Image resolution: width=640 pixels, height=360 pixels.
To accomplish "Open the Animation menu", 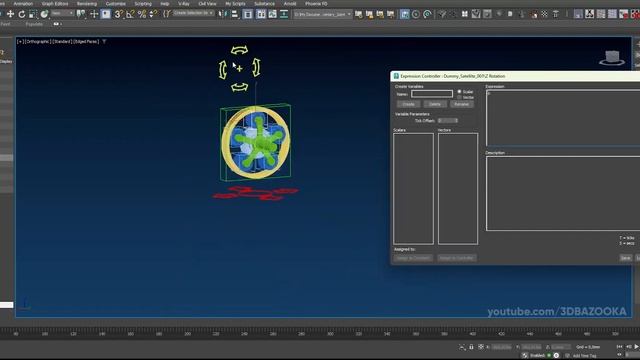I will click(23, 4).
